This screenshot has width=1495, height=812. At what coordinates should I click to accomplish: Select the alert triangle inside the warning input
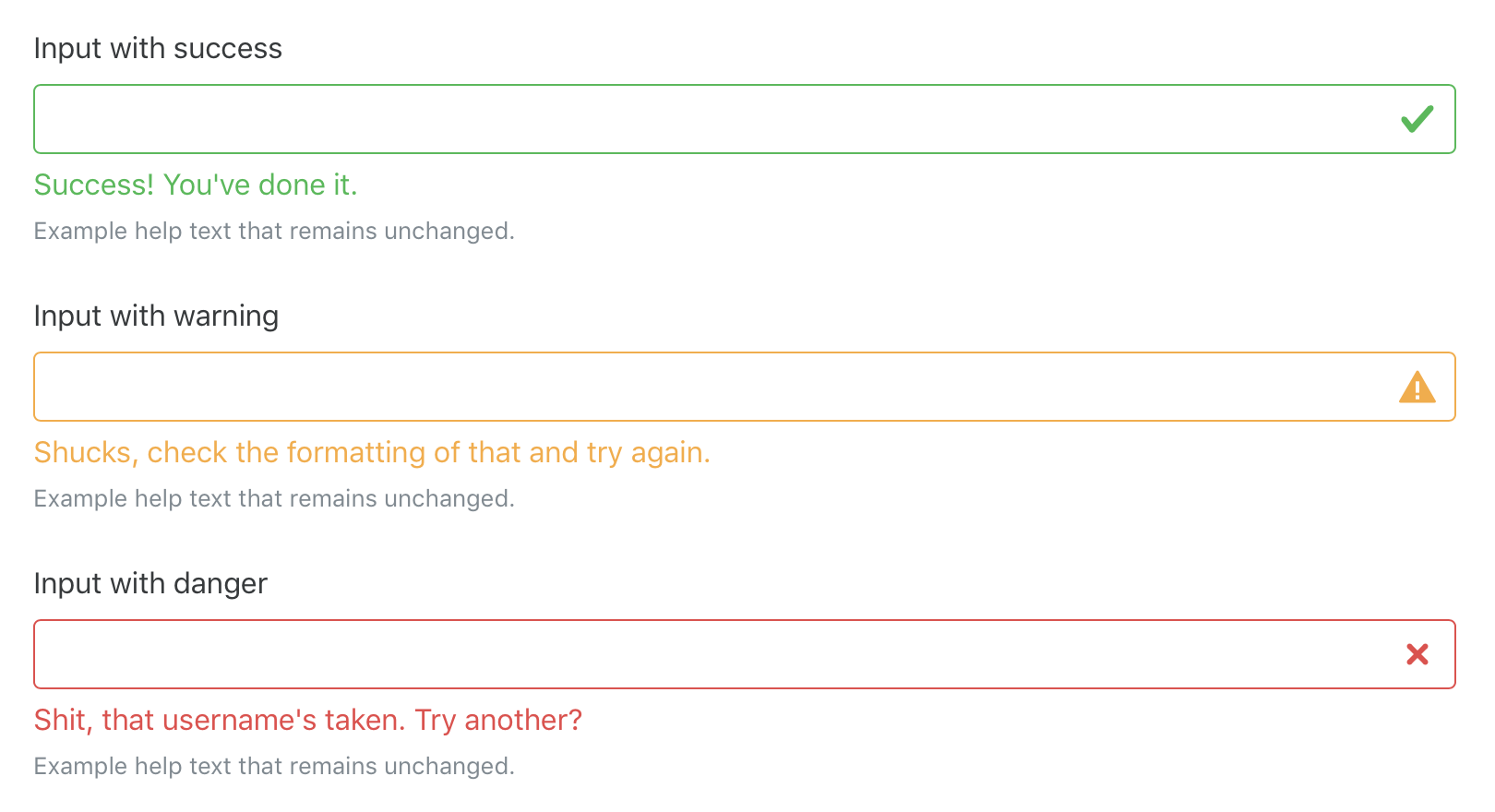1417,387
